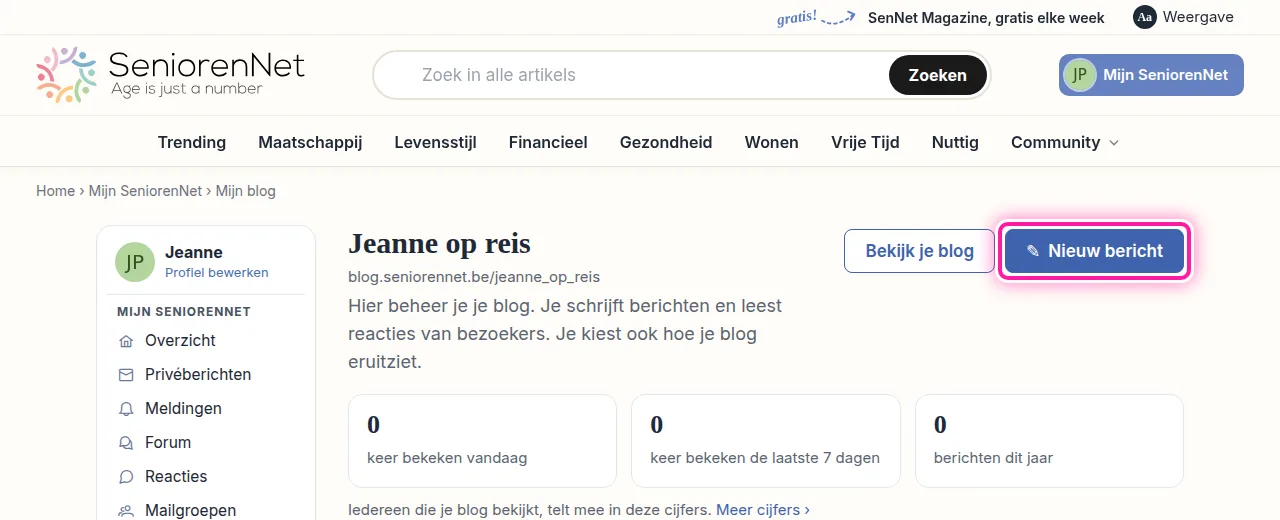Open the Wonen section
The image size is (1280, 520).
(772, 142)
